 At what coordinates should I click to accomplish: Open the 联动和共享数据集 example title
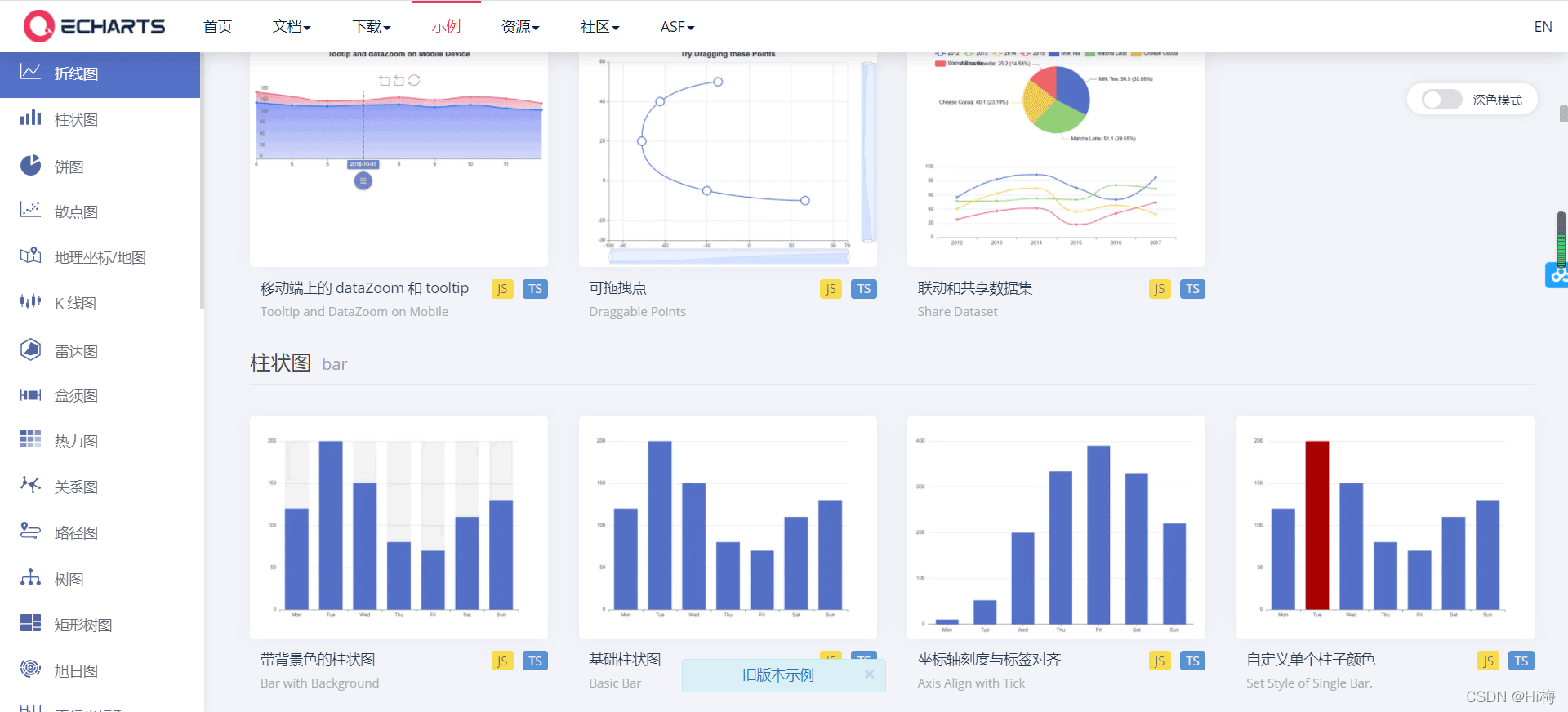975,288
